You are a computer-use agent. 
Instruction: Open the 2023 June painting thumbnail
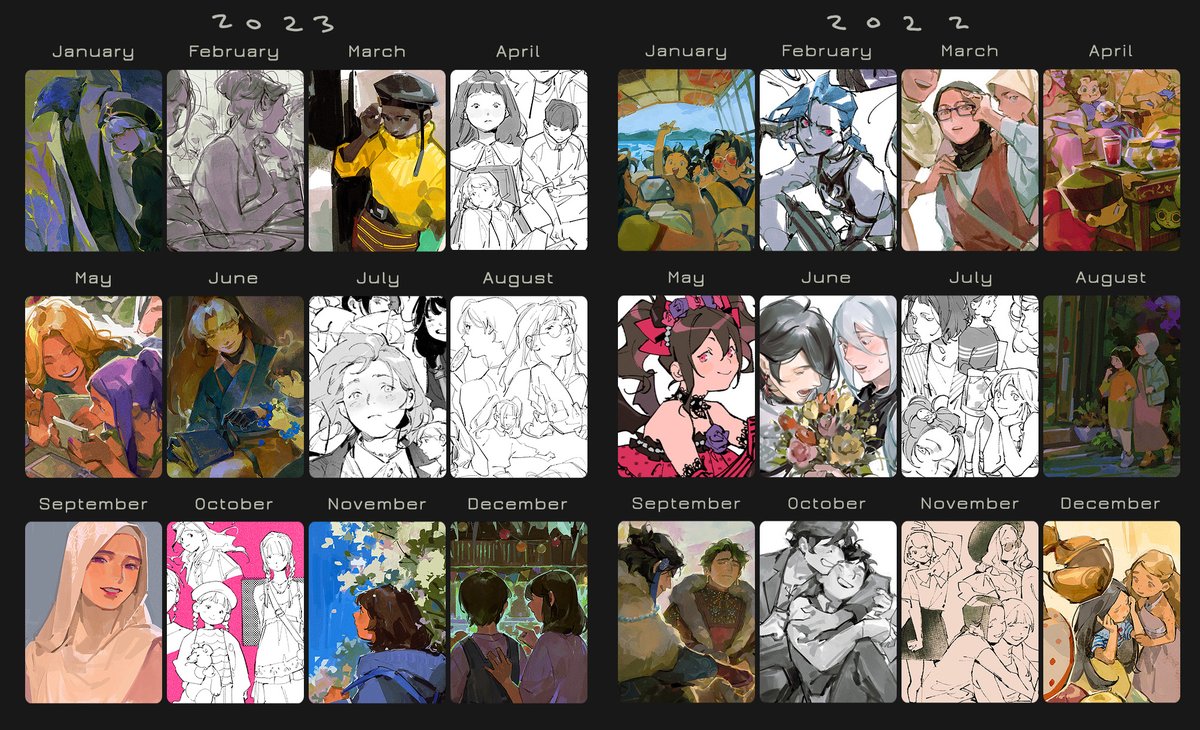pyautogui.click(x=235, y=387)
